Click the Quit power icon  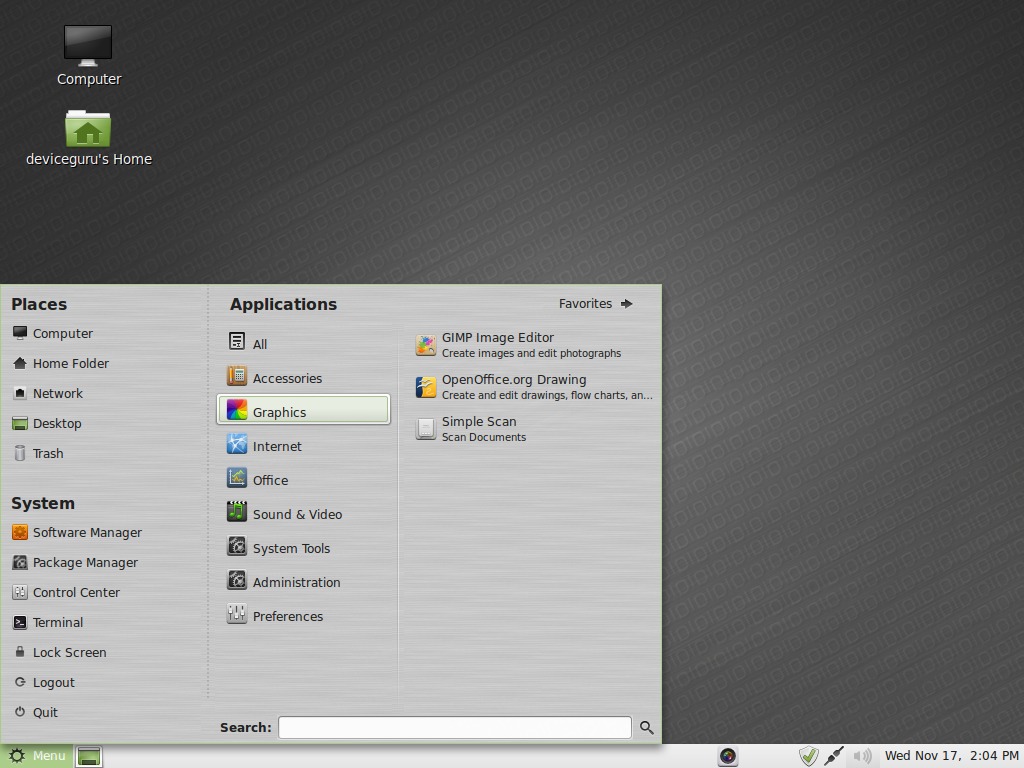20,712
